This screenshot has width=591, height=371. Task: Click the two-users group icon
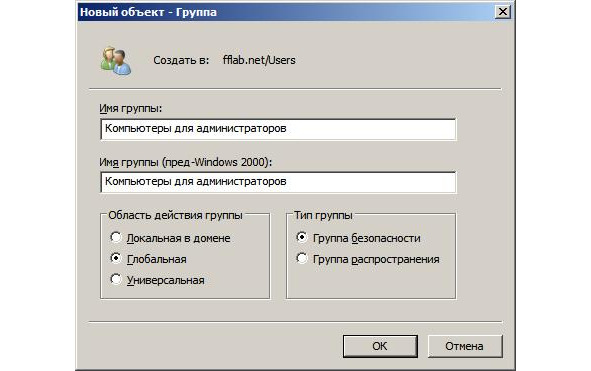(116, 61)
